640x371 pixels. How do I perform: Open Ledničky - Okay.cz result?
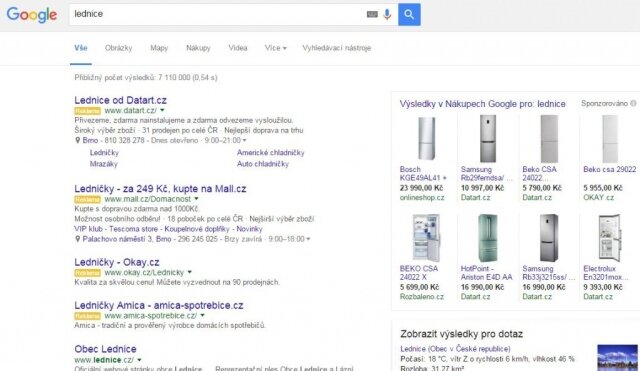click(117, 262)
